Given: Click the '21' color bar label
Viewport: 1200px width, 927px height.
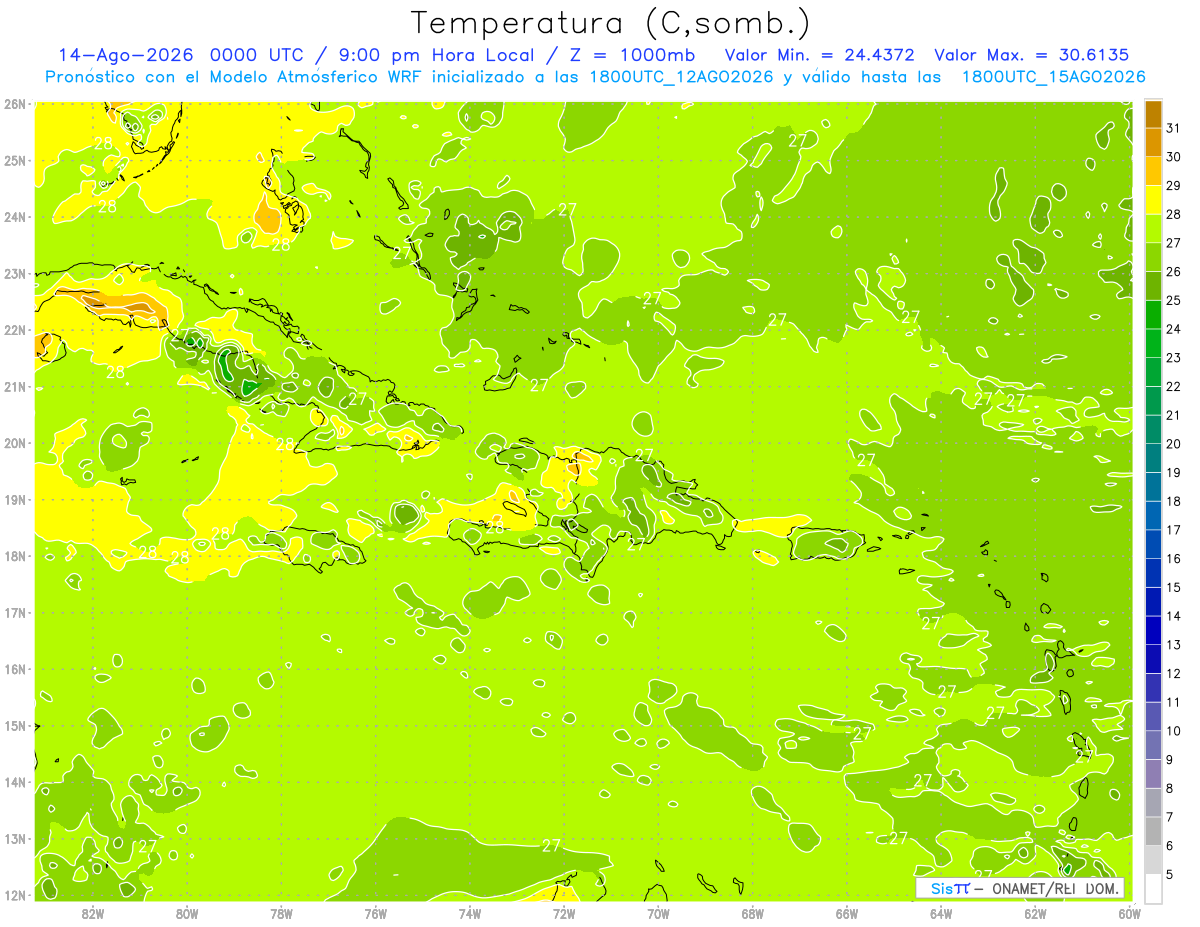Looking at the screenshot, I should click(x=1174, y=415).
